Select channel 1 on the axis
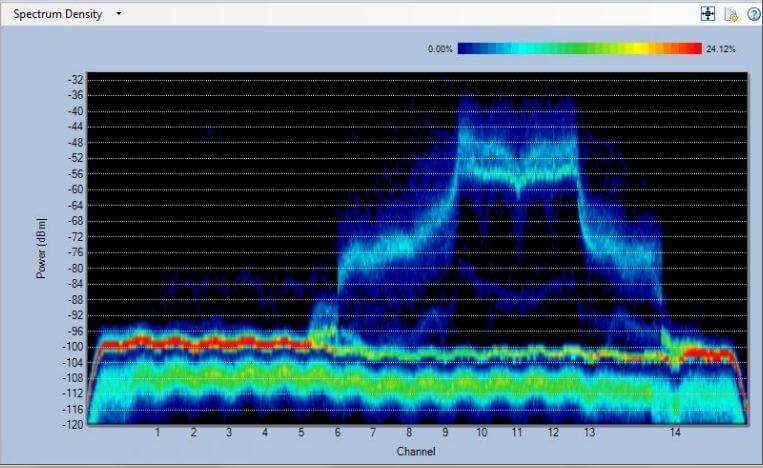Screen dimensions: 763x468 [158, 433]
